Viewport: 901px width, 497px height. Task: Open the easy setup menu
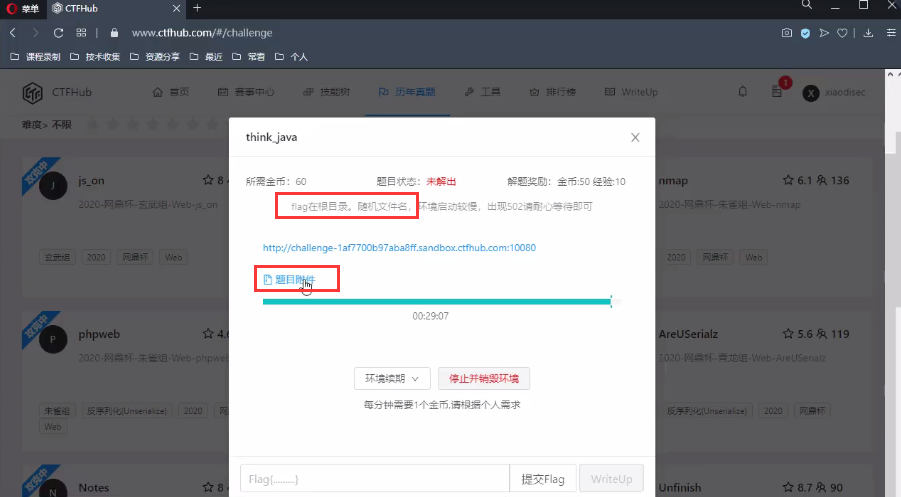891,33
